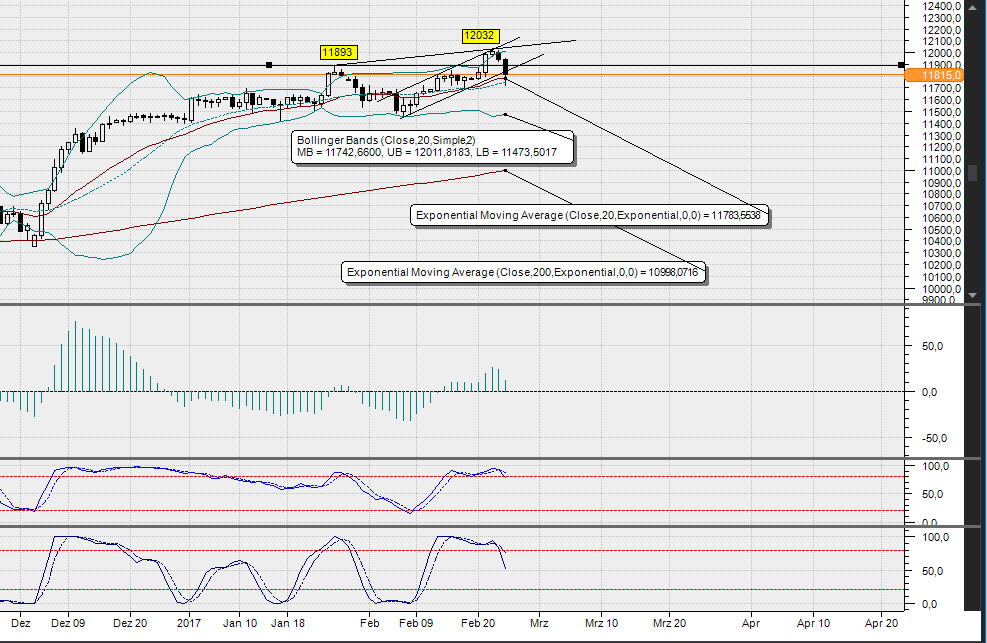
Task: Click the 10500,0 price axis value
Action: 942,230
